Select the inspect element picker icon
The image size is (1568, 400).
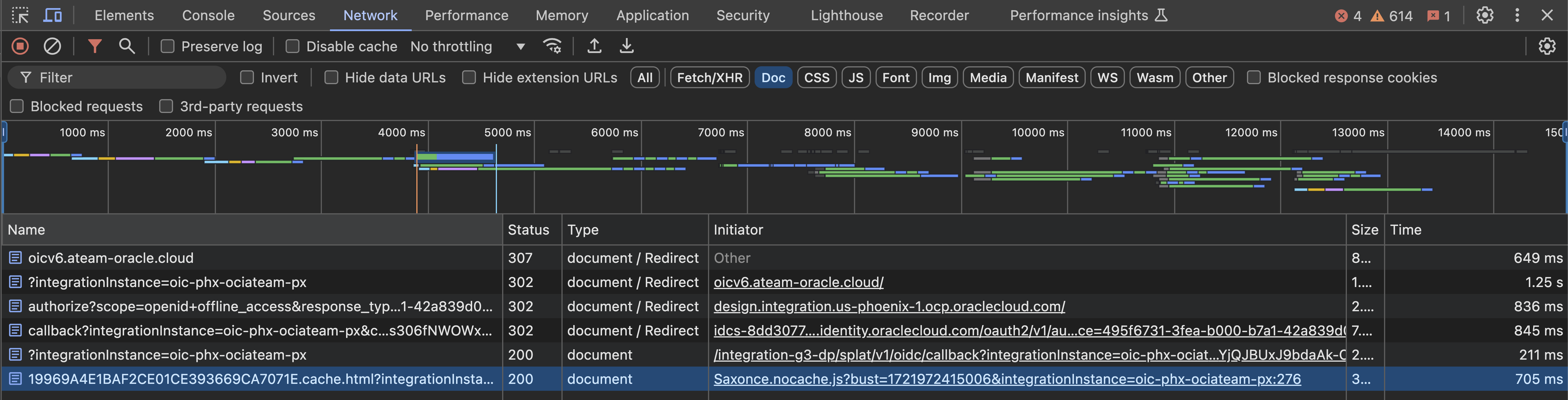pos(20,15)
